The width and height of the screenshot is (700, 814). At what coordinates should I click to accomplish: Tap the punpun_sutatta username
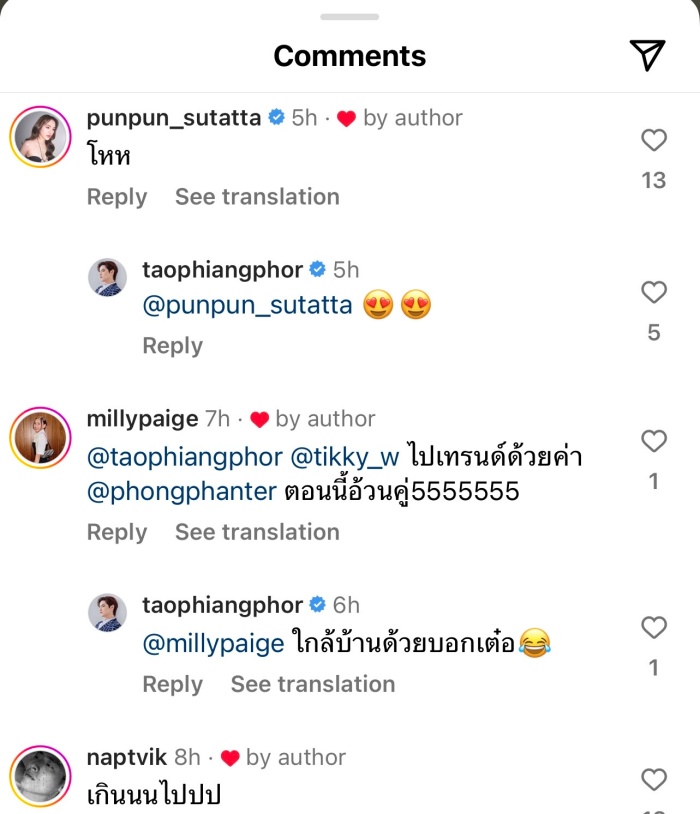pos(174,118)
